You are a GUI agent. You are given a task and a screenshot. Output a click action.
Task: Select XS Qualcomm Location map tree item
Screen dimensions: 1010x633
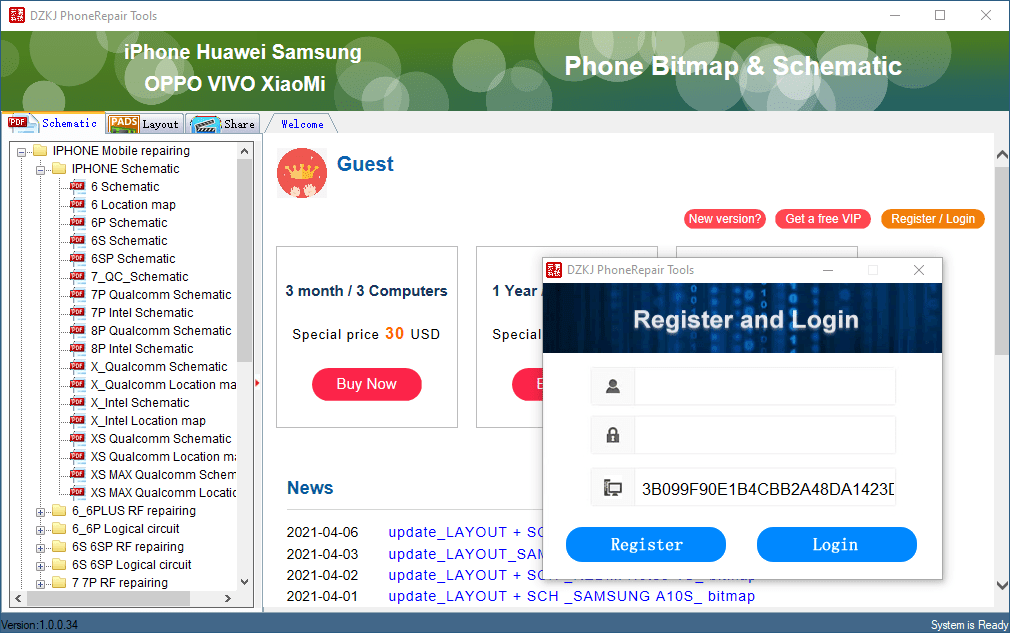tap(164, 457)
